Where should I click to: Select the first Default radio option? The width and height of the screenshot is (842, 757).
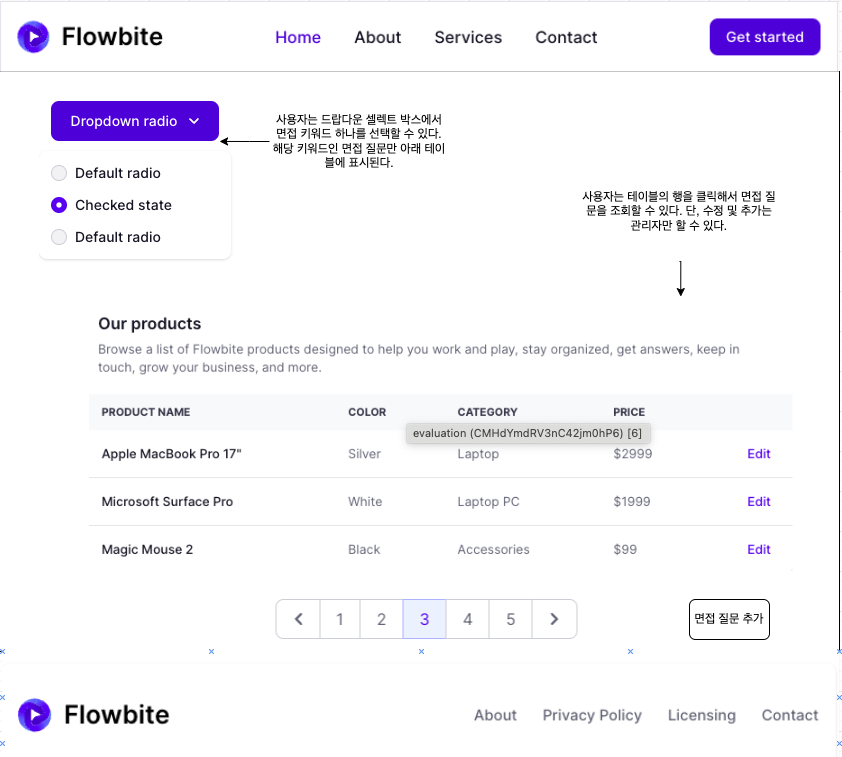click(x=59, y=173)
